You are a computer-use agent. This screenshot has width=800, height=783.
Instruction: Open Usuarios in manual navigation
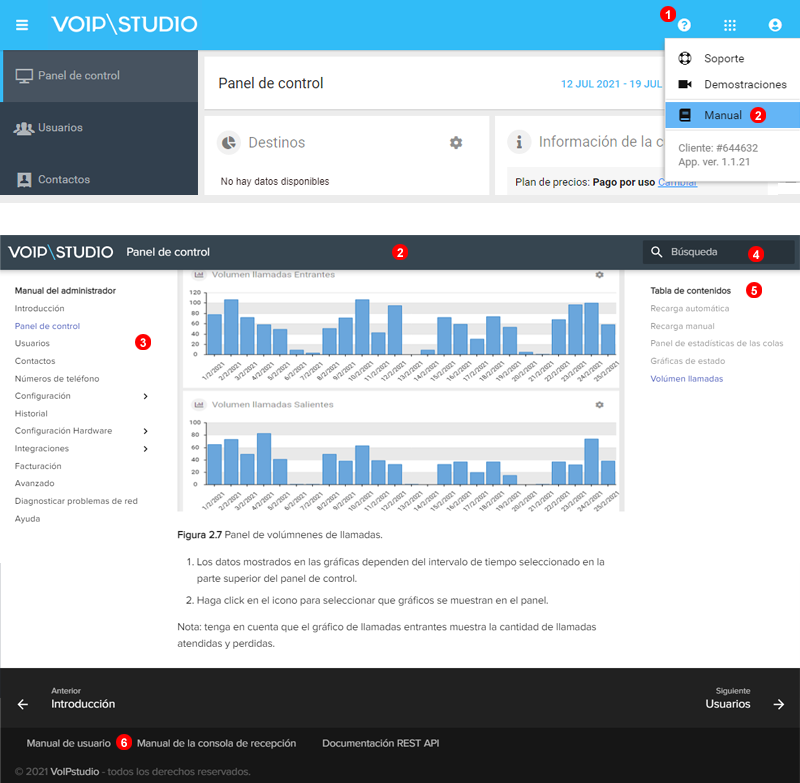tap(32, 343)
